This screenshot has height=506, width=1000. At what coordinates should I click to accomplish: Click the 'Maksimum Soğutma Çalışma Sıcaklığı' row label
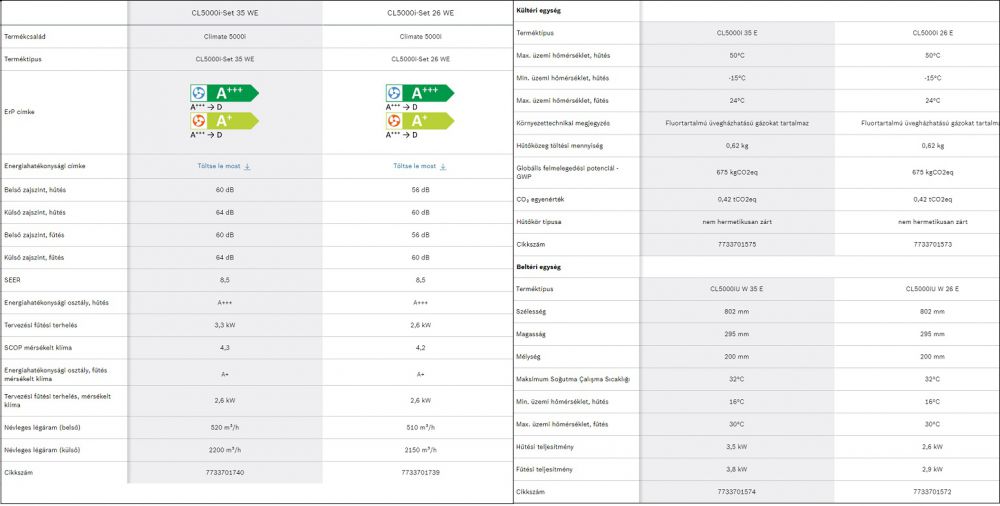point(573,380)
